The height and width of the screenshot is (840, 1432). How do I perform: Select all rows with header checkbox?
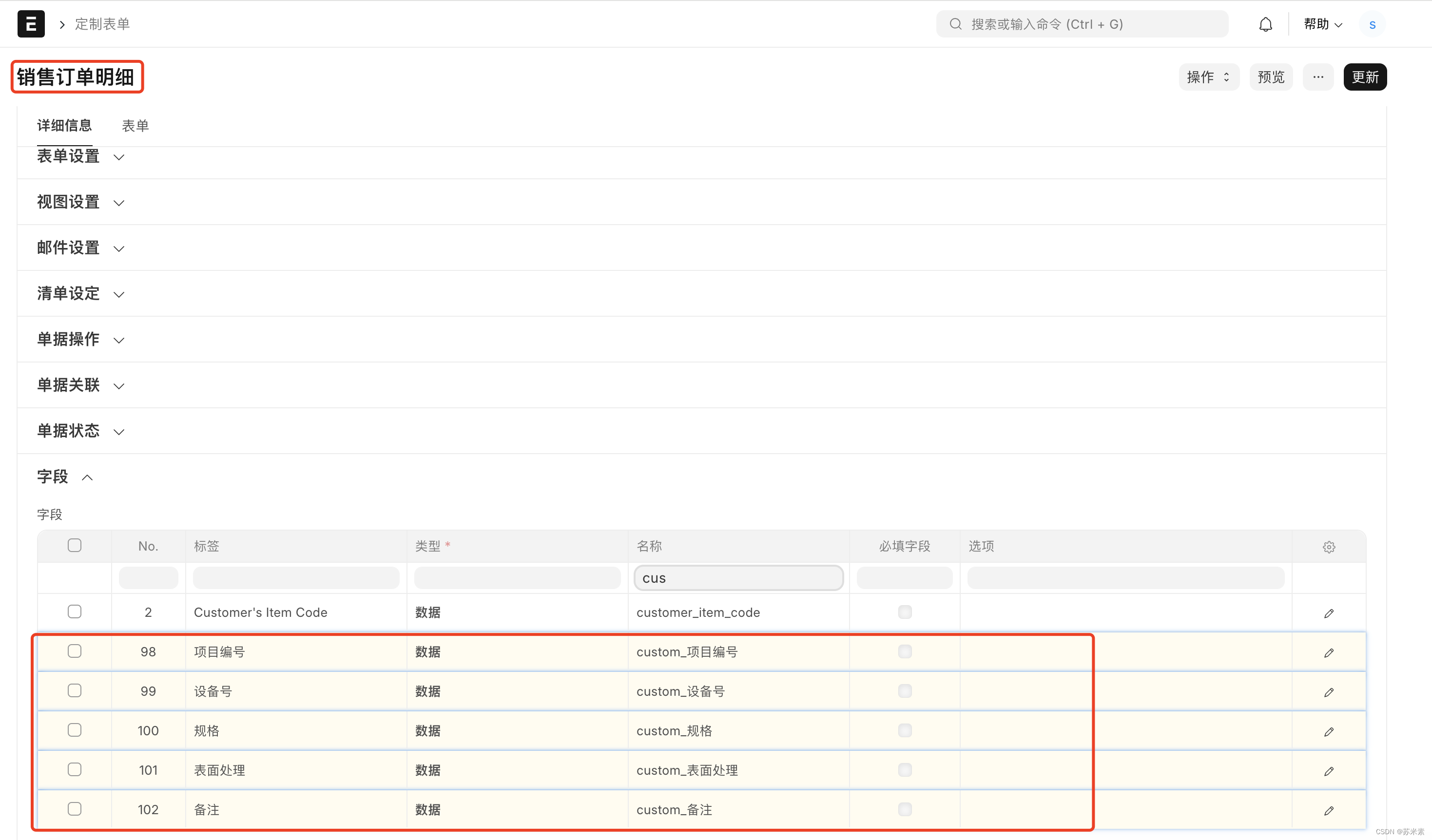75,545
